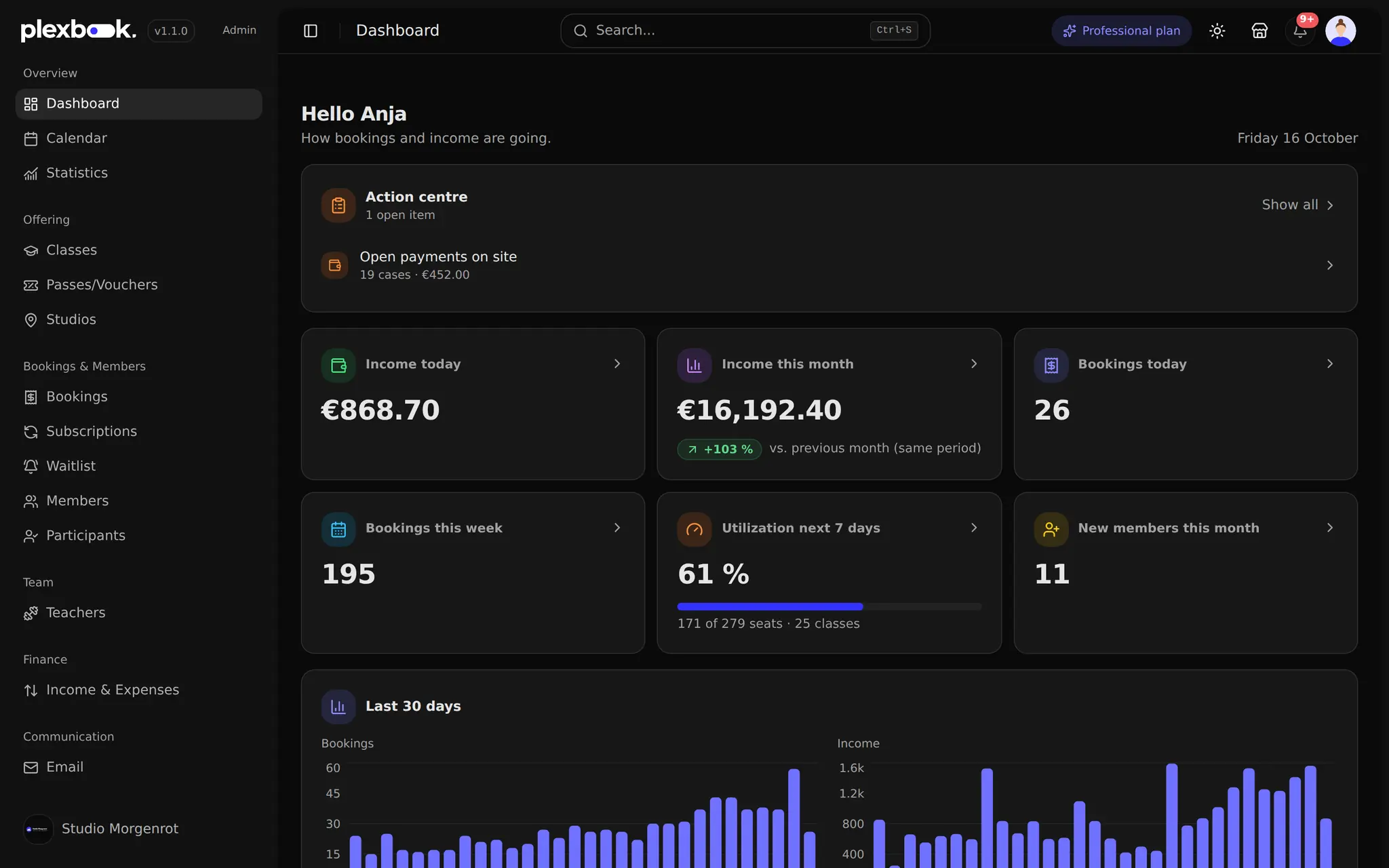1389x868 pixels.
Task: Open Income this month chevron
Action: coord(974,364)
